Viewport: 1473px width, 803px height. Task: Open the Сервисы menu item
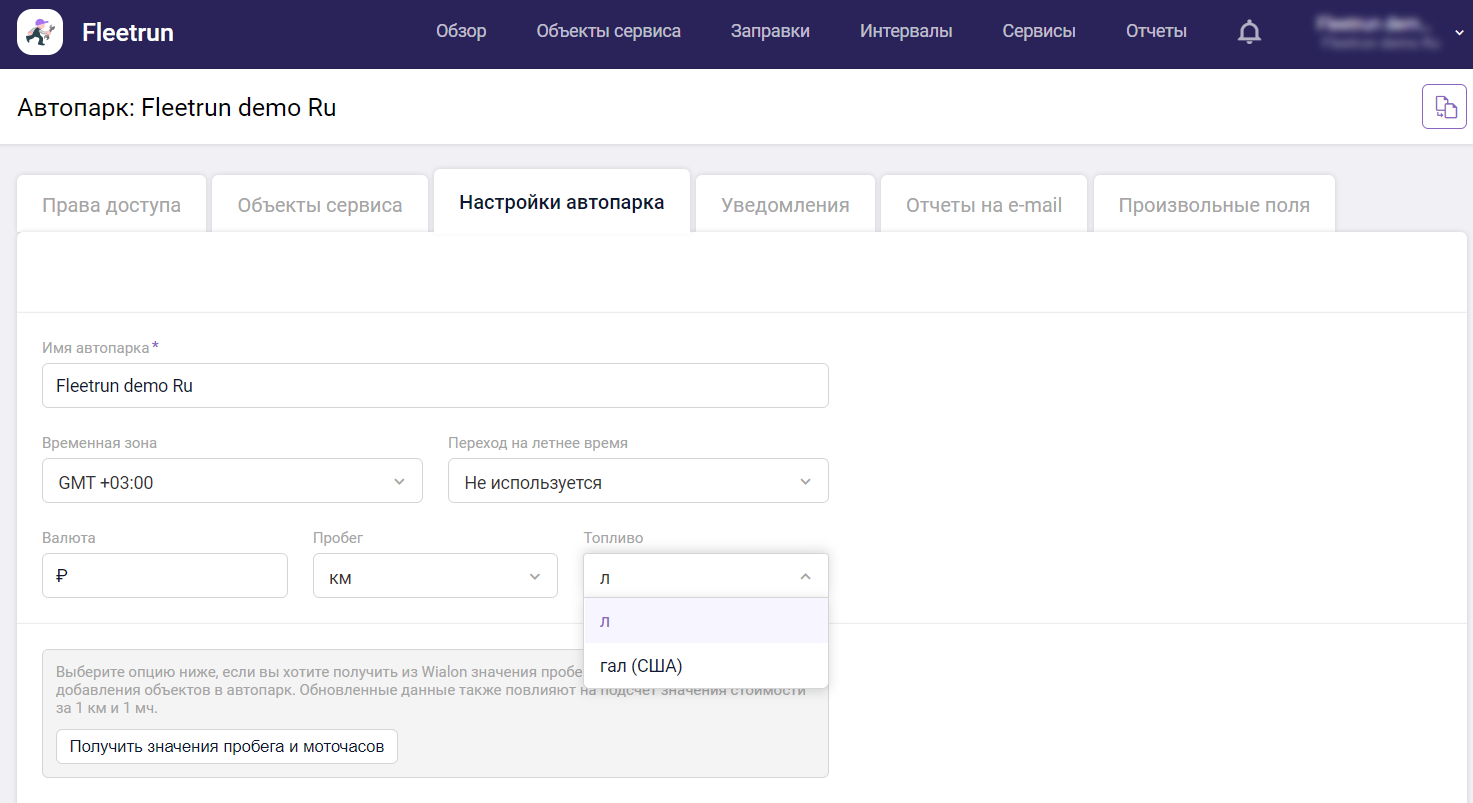pos(1038,32)
